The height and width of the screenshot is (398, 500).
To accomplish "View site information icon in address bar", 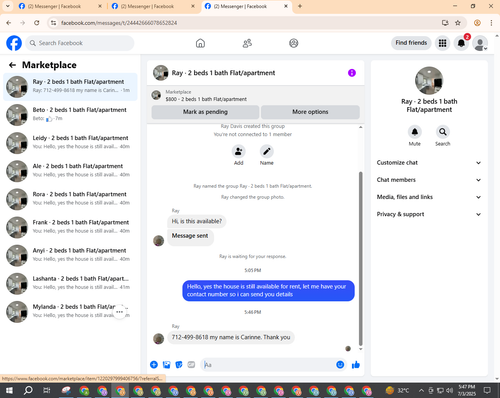I will pyautogui.click(x=53, y=23).
